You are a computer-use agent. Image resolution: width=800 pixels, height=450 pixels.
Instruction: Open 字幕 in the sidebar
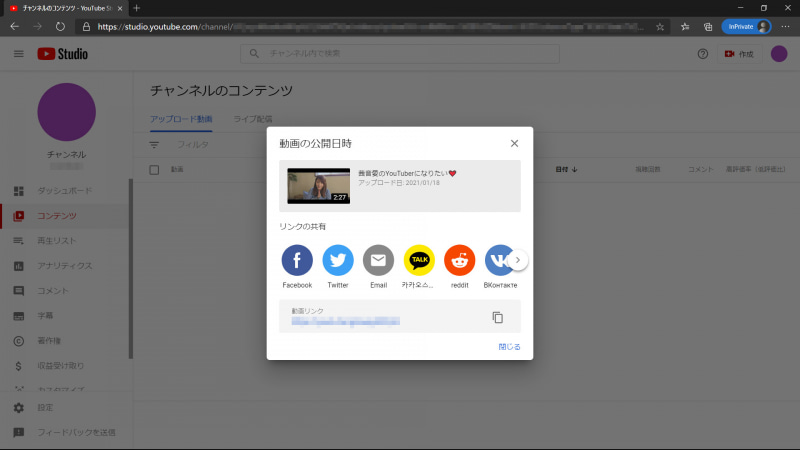[x=64, y=316]
